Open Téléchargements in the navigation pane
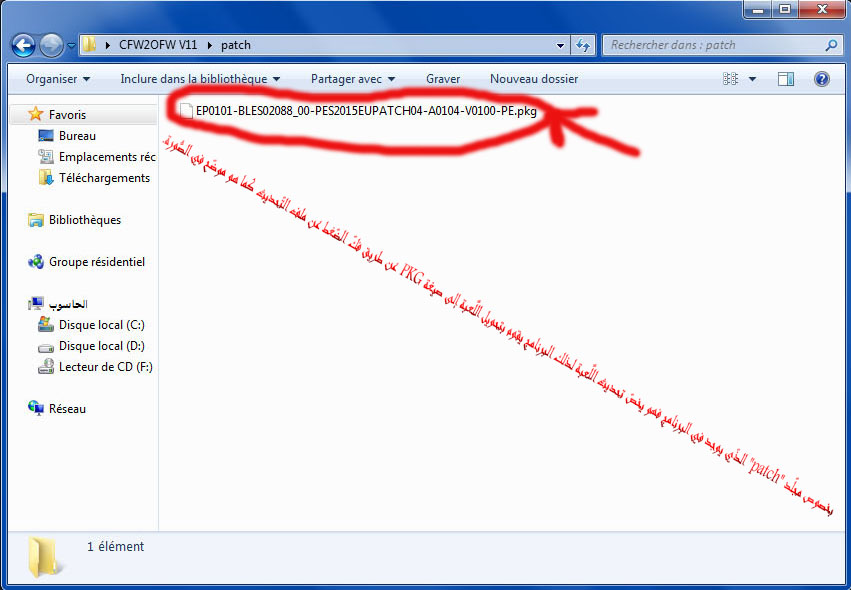 tap(104, 178)
